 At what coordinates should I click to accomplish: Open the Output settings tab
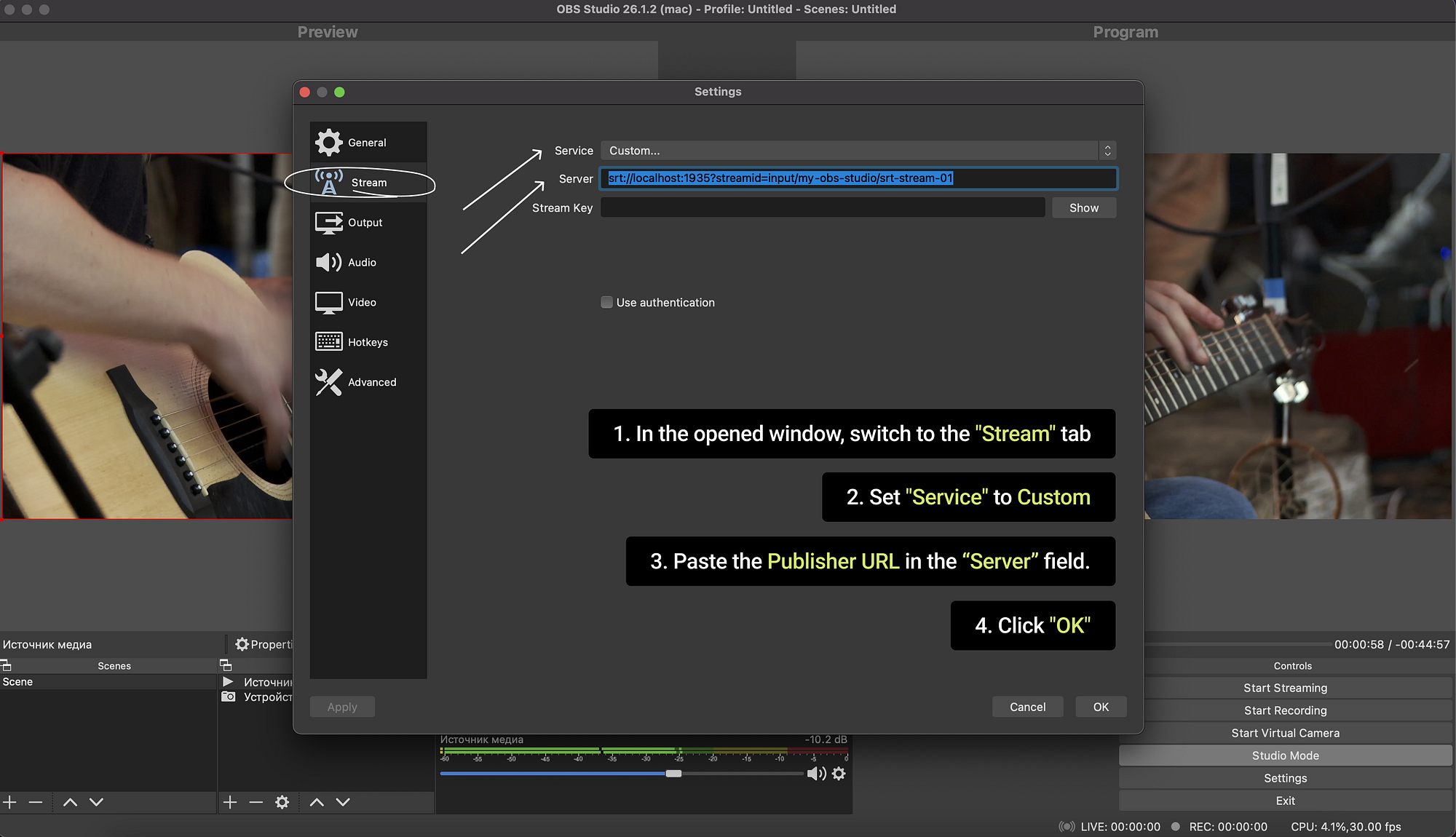click(x=368, y=223)
